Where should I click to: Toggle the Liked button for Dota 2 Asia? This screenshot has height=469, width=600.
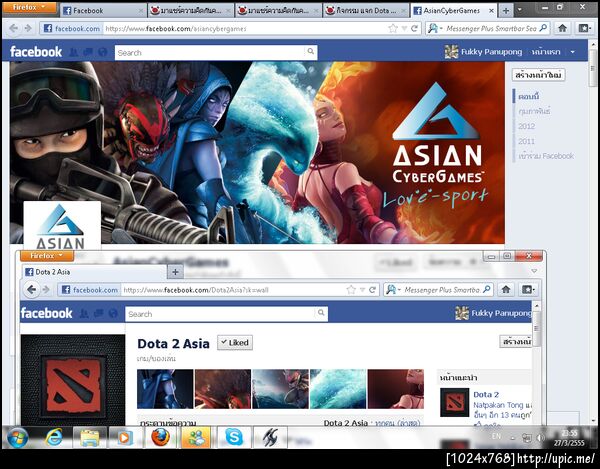[235, 342]
